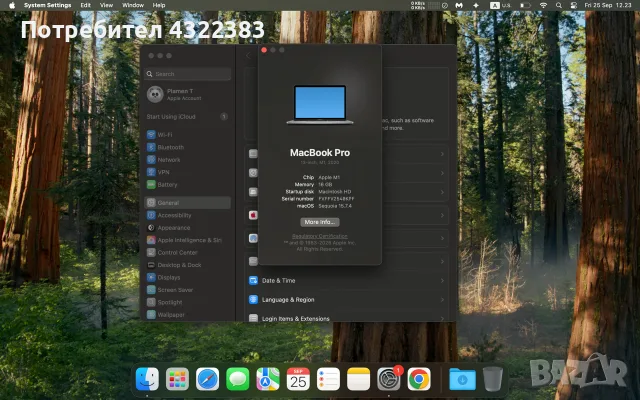The image size is (640, 400).
Task: Open Desktop & Dock settings
Action: (x=187, y=265)
